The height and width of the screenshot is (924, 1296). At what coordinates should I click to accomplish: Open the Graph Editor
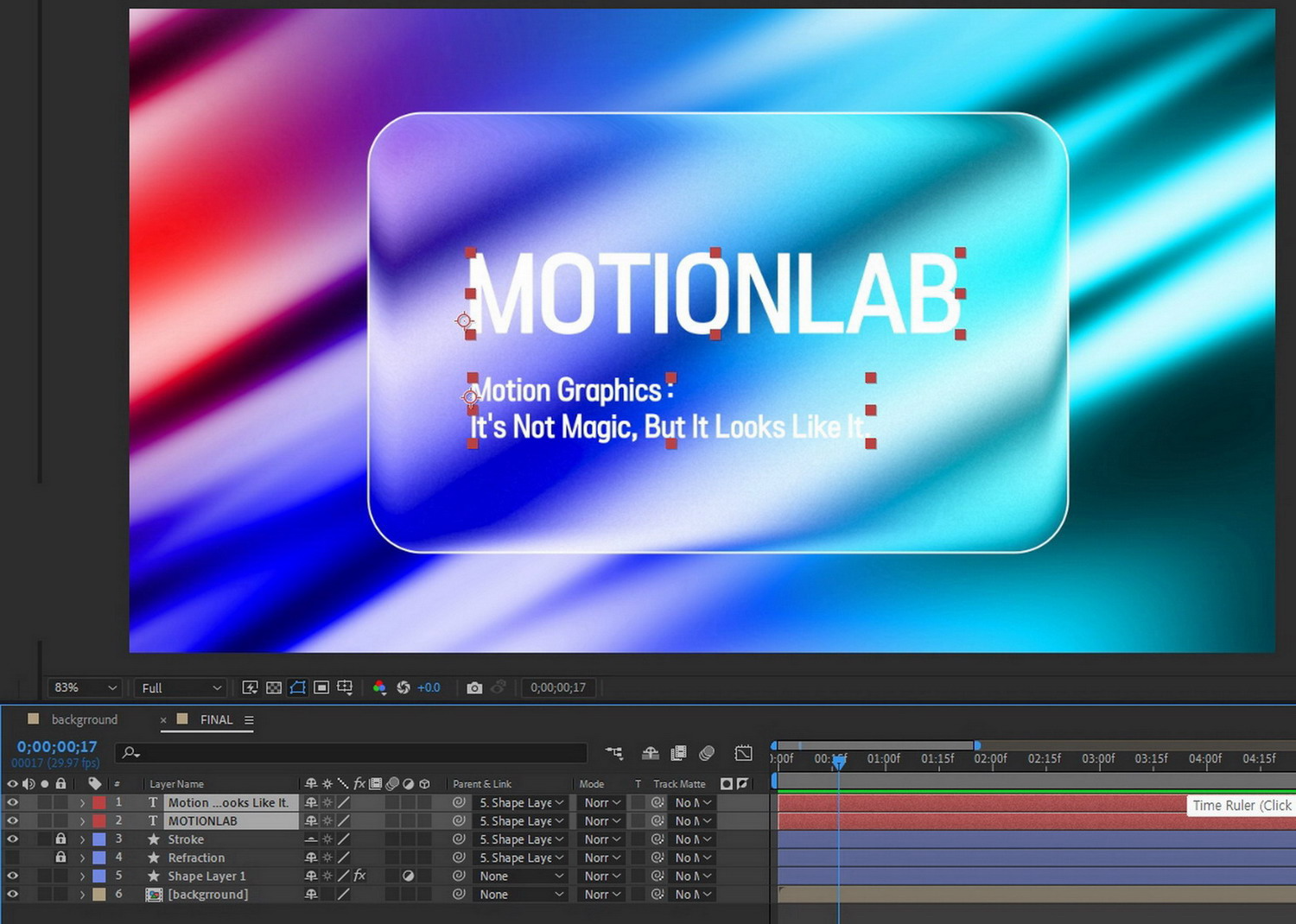pos(743,753)
